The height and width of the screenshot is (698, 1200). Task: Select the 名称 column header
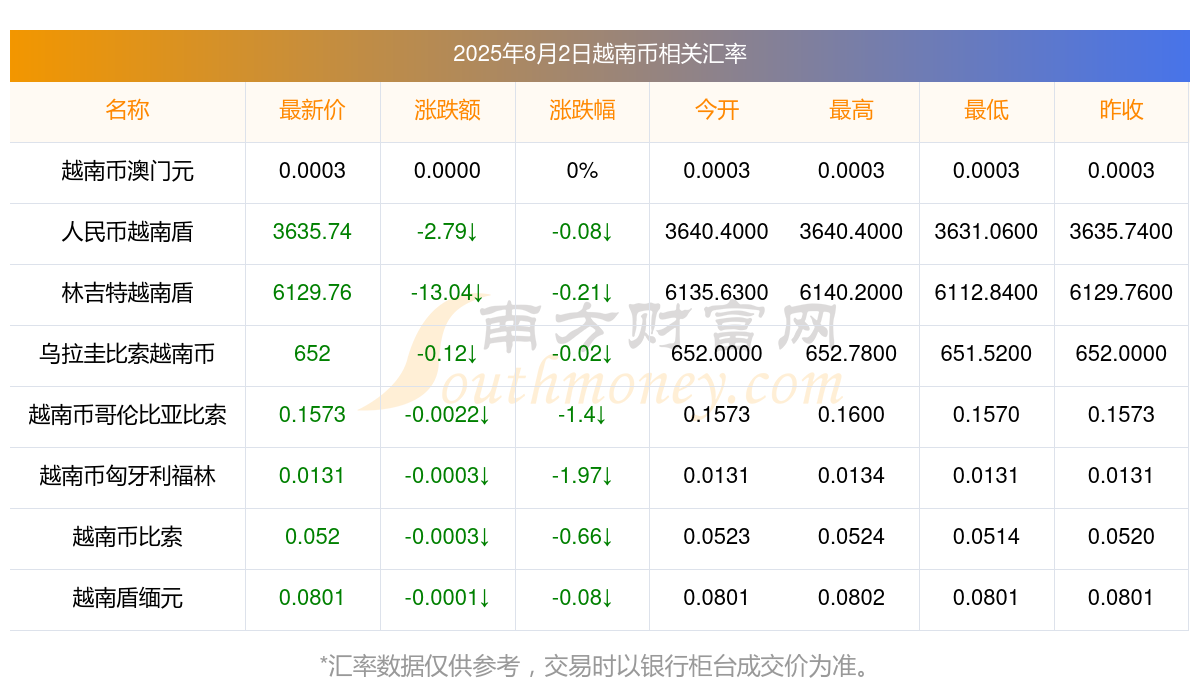tap(127, 110)
